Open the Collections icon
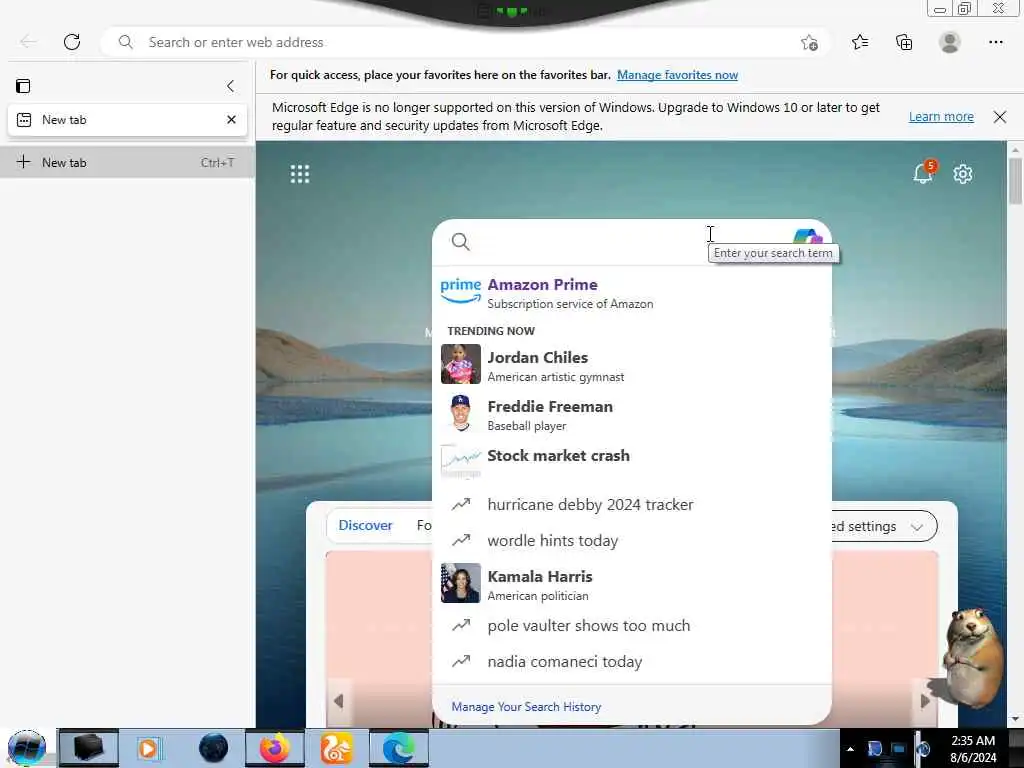The height and width of the screenshot is (768, 1024). (x=904, y=42)
